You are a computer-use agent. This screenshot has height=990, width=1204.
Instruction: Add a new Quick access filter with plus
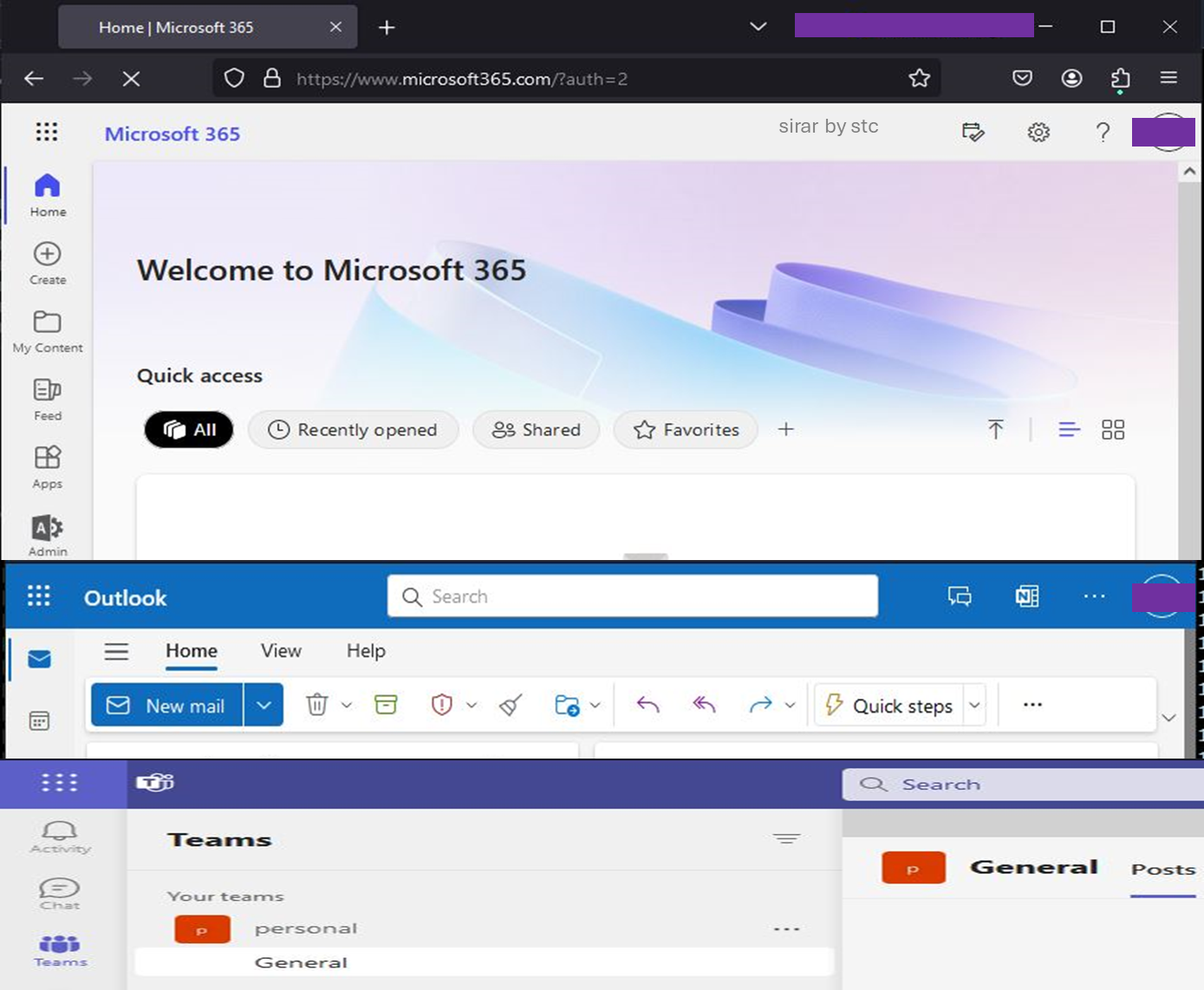pos(786,429)
